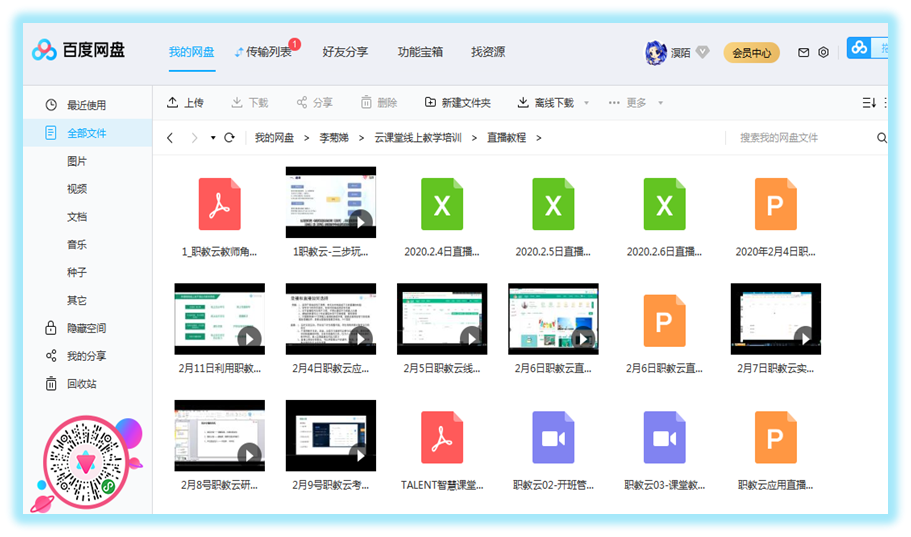
Task: Open 隐藏空间 hidden space
Action: point(86,328)
